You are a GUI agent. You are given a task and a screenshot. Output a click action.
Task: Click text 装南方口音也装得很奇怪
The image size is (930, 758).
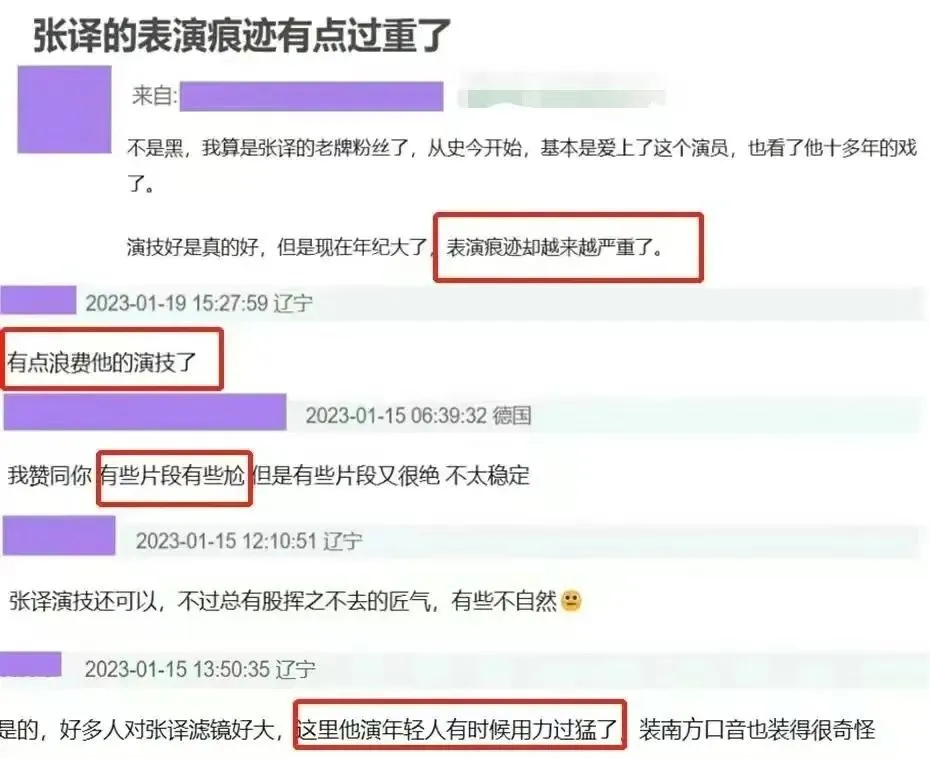(x=757, y=730)
